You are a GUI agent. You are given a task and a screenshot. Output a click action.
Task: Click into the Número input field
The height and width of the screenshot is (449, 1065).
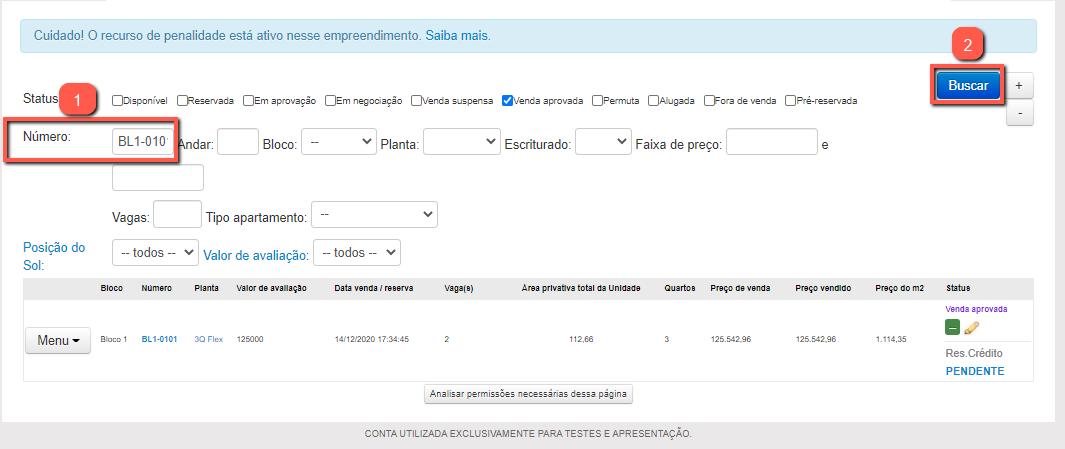pyautogui.click(x=145, y=143)
